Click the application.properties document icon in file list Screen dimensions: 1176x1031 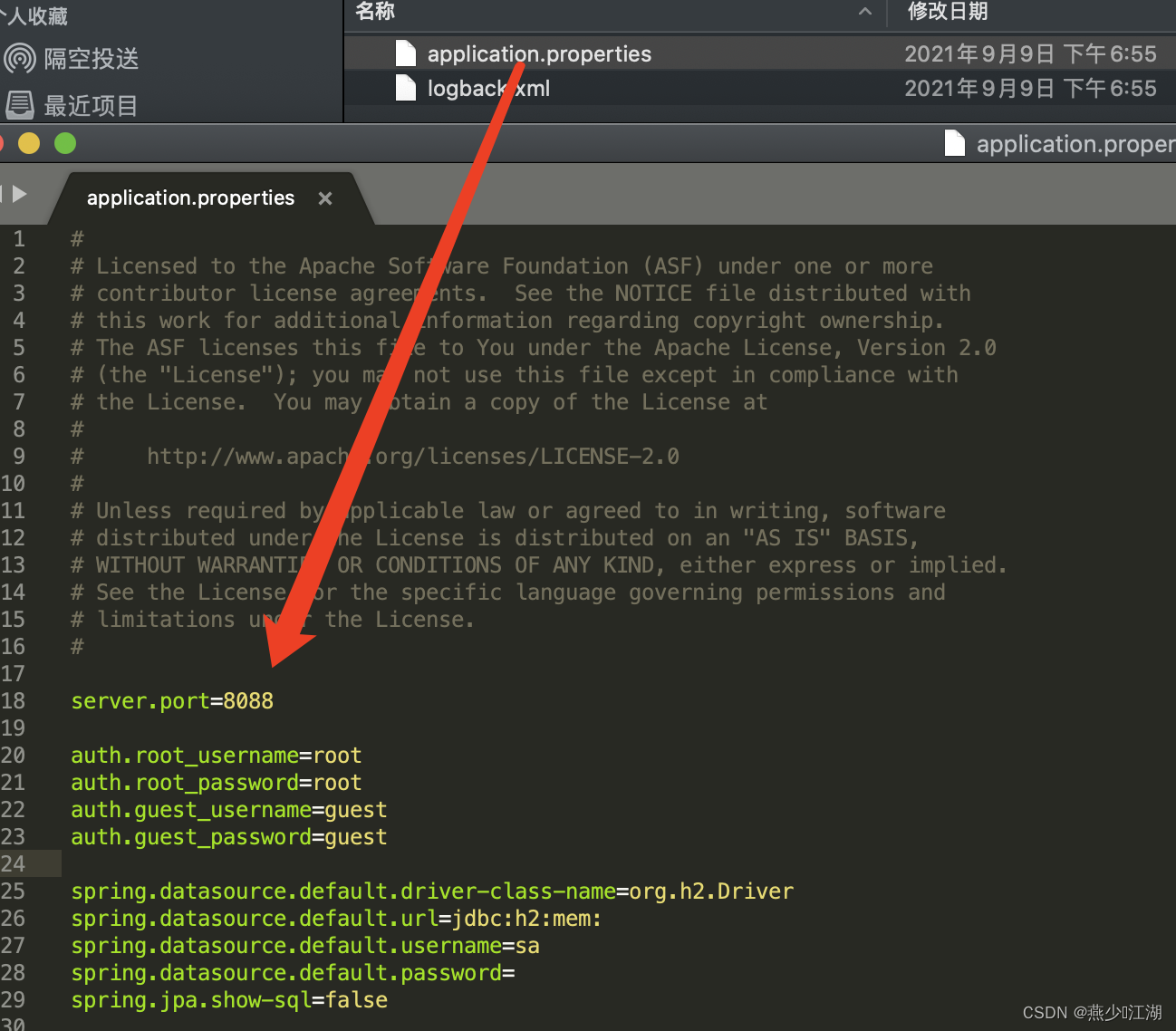[405, 53]
